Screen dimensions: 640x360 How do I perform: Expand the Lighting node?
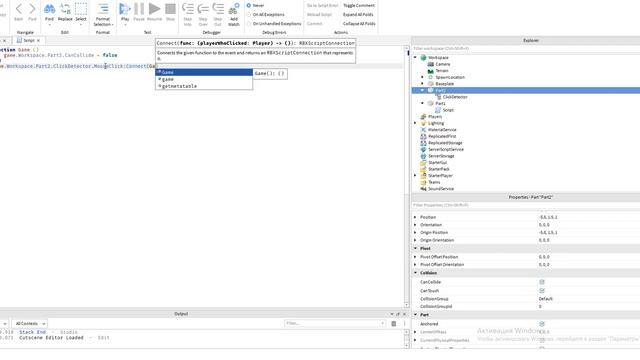[x=416, y=123]
